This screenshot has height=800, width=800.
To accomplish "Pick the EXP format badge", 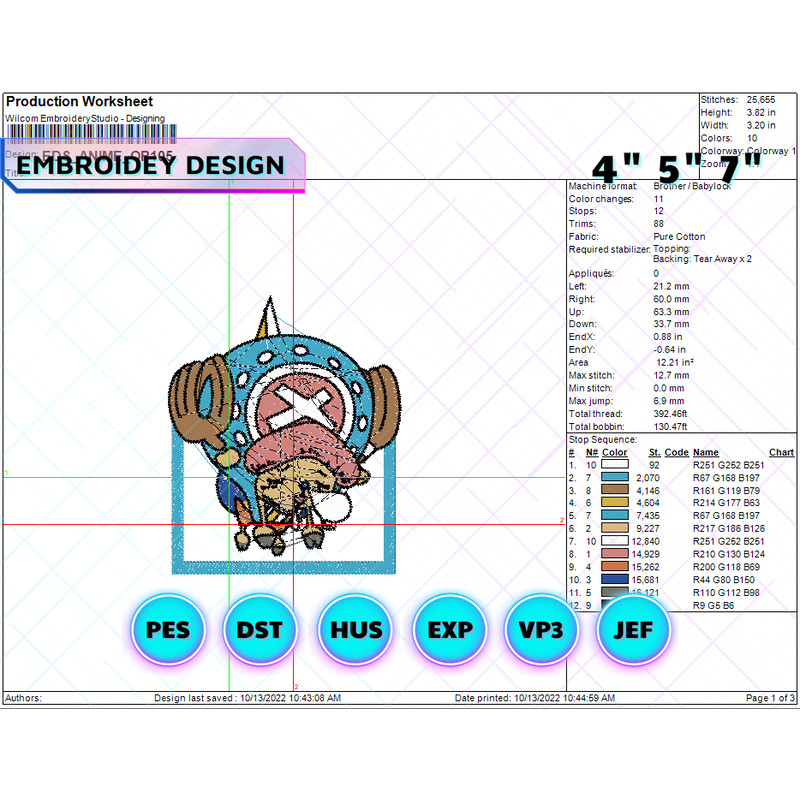I will pyautogui.click(x=450, y=630).
